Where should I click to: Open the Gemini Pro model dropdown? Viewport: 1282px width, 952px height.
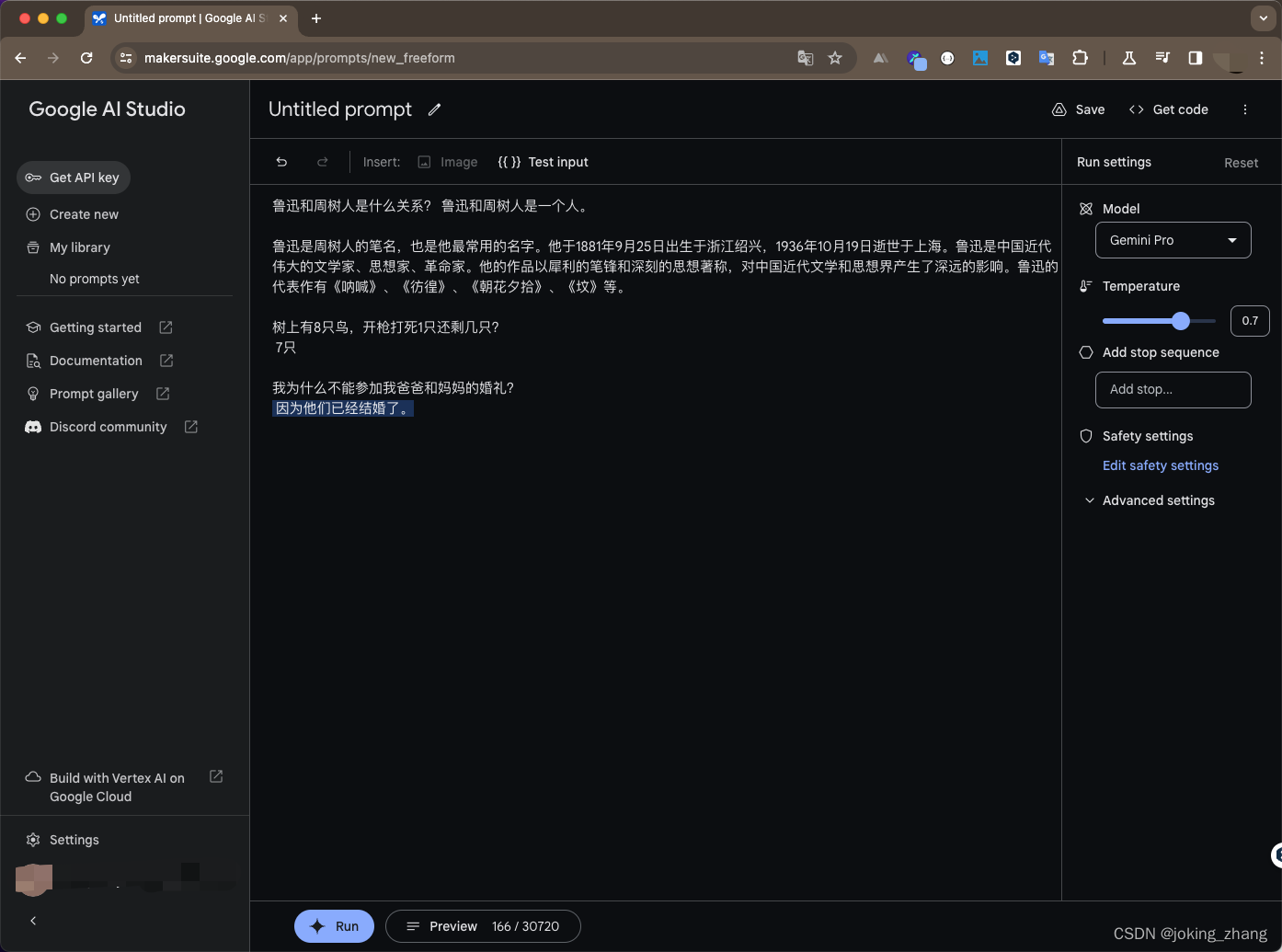click(x=1173, y=240)
